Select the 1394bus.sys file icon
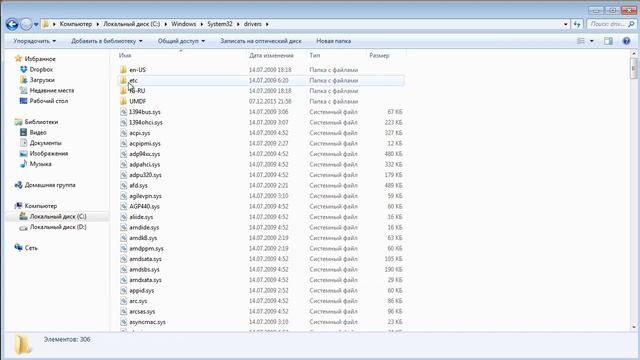This screenshot has height=360, width=640. 124,112
